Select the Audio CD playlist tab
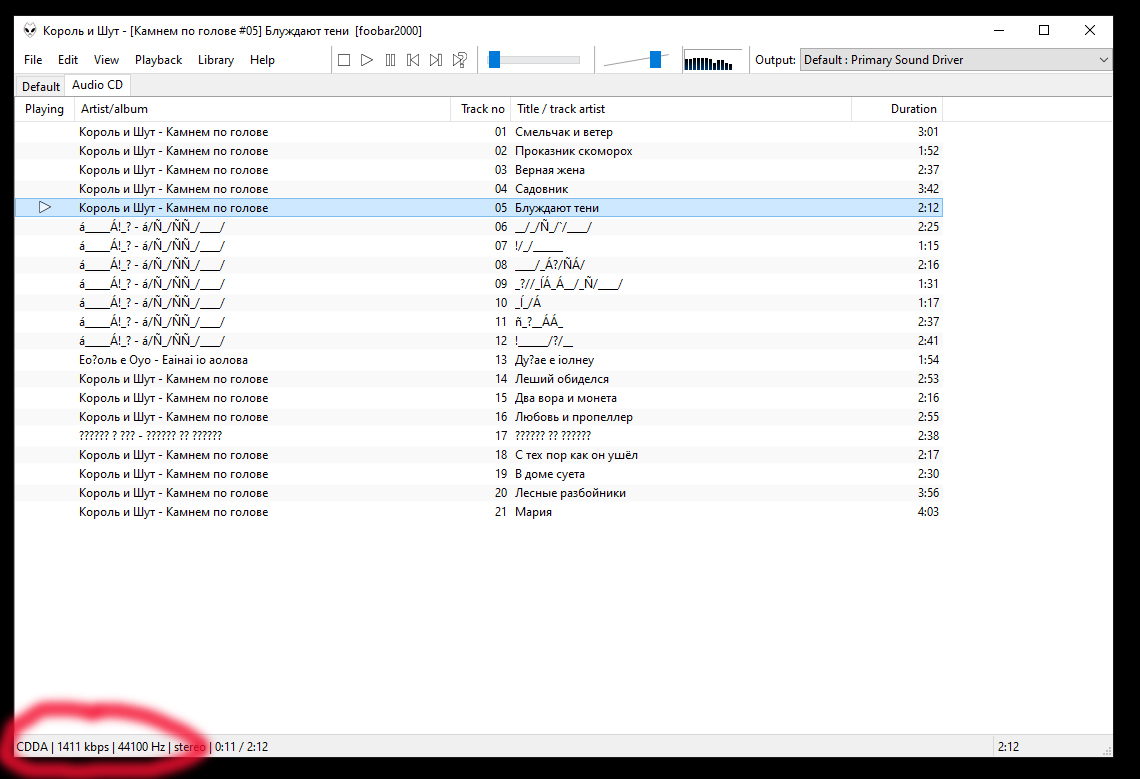Image resolution: width=1140 pixels, height=779 pixels. click(x=97, y=86)
